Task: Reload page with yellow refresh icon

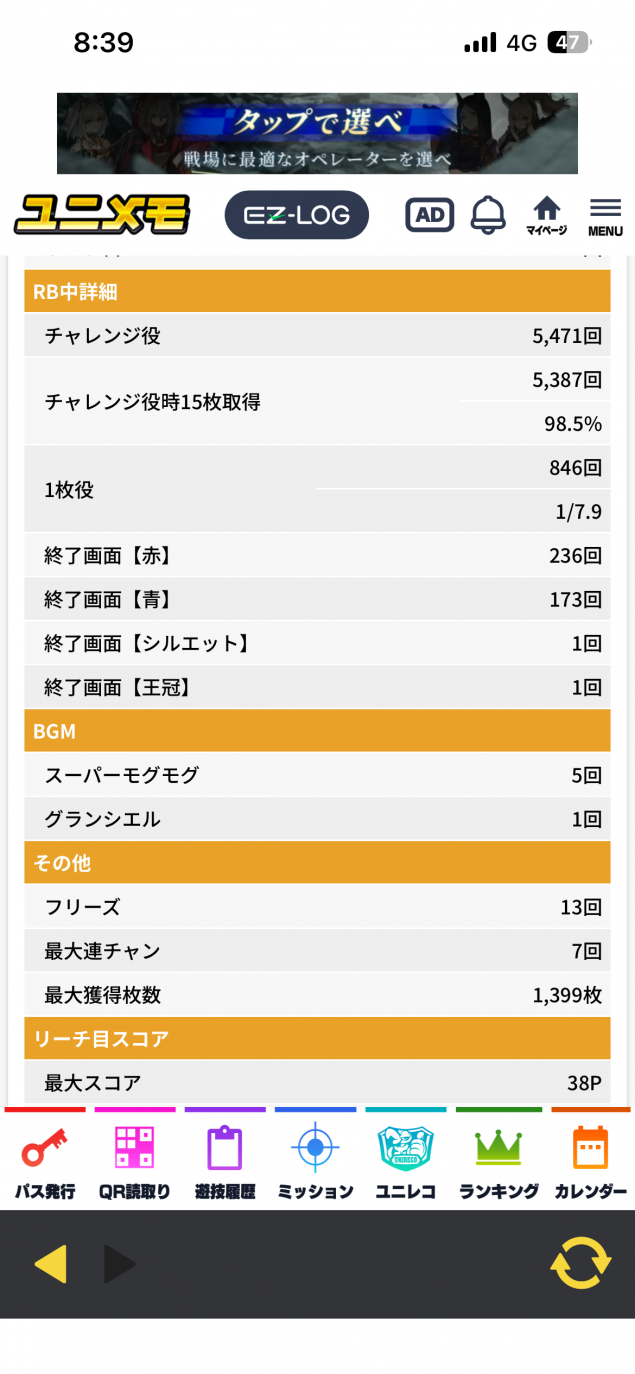Action: pyautogui.click(x=580, y=1264)
